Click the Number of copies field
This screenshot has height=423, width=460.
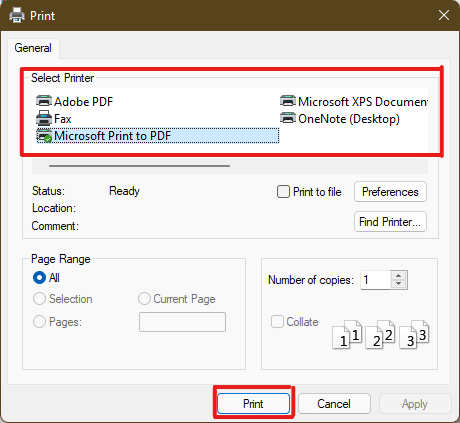pos(376,280)
